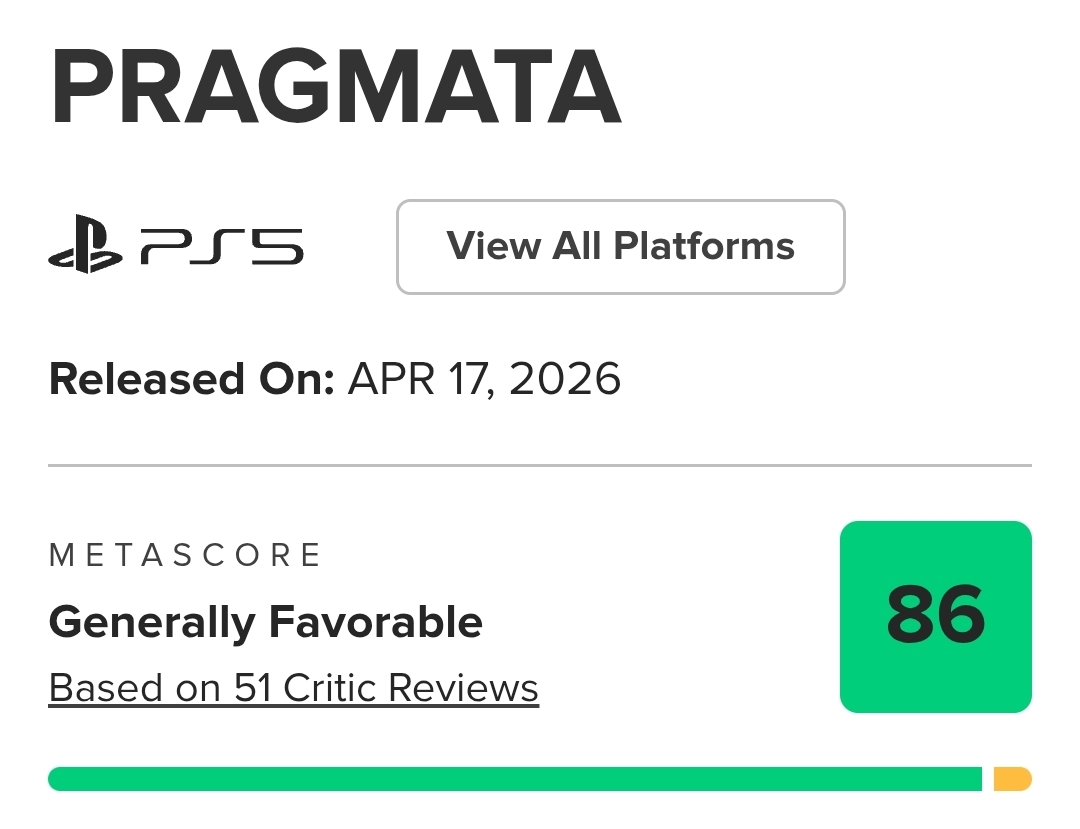Click the PRAGMATA game title

[335, 89]
